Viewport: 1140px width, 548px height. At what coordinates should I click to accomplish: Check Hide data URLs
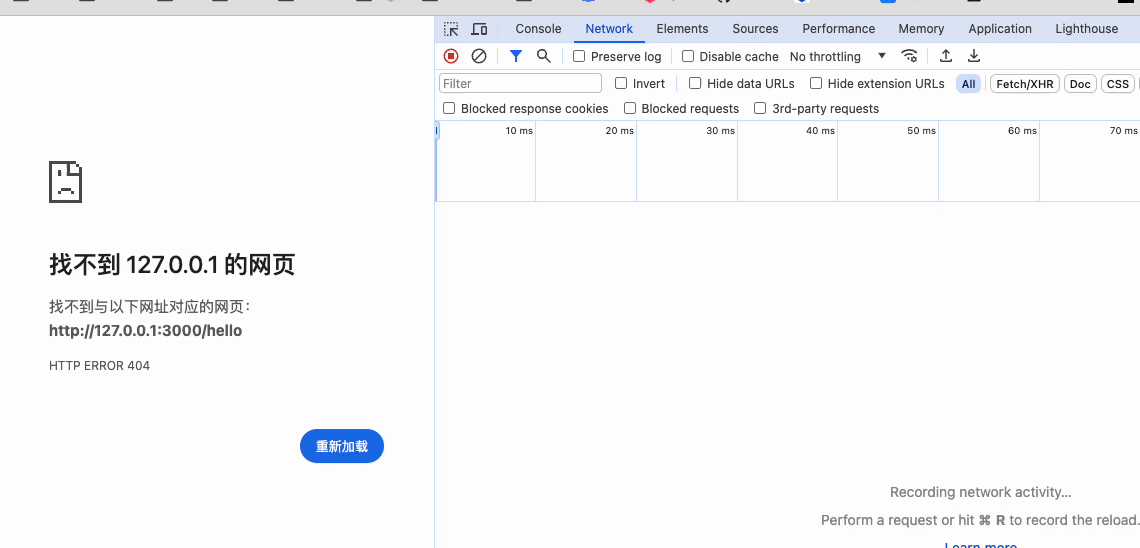click(x=695, y=84)
